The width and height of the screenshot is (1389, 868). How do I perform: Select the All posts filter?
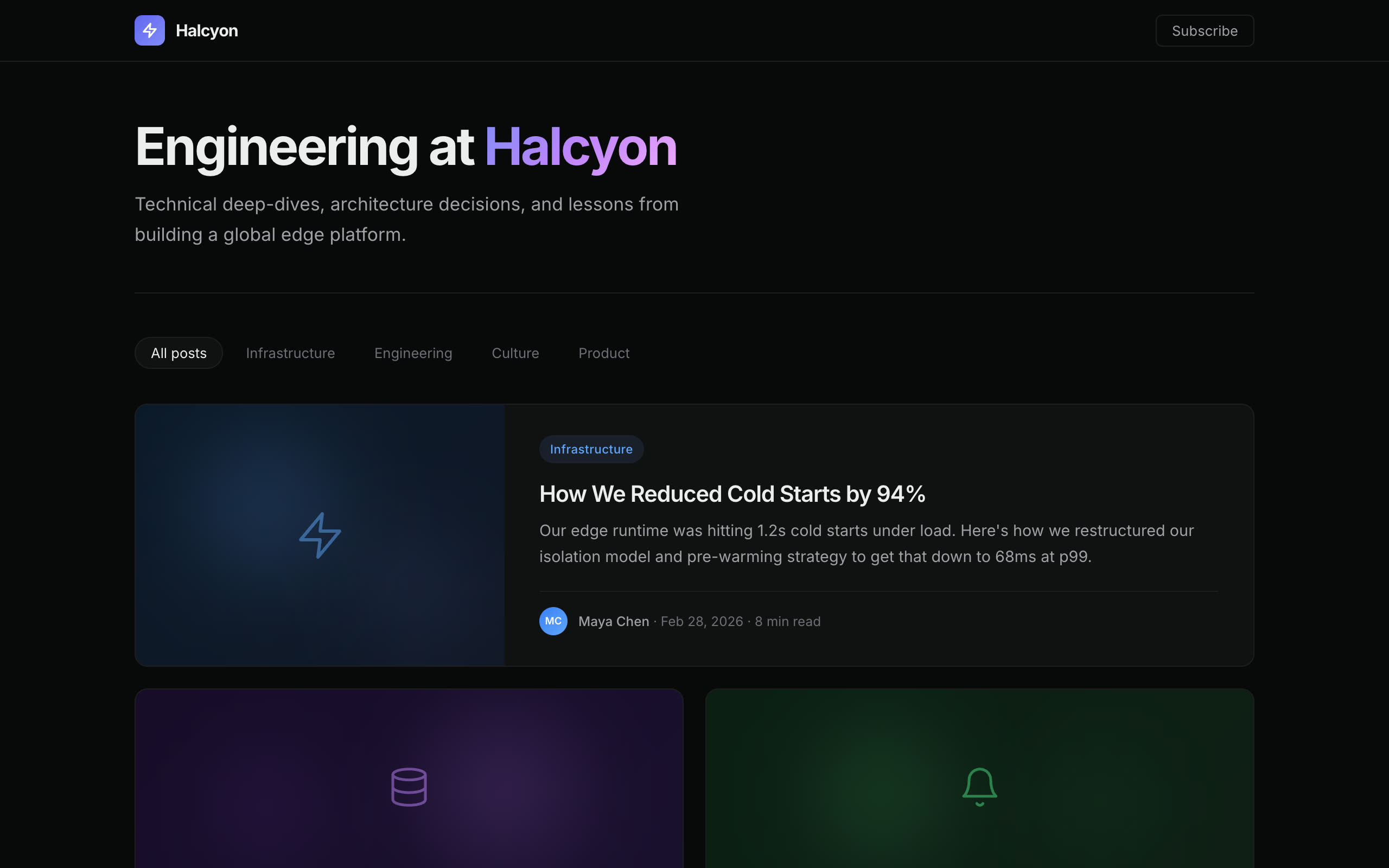[178, 353]
